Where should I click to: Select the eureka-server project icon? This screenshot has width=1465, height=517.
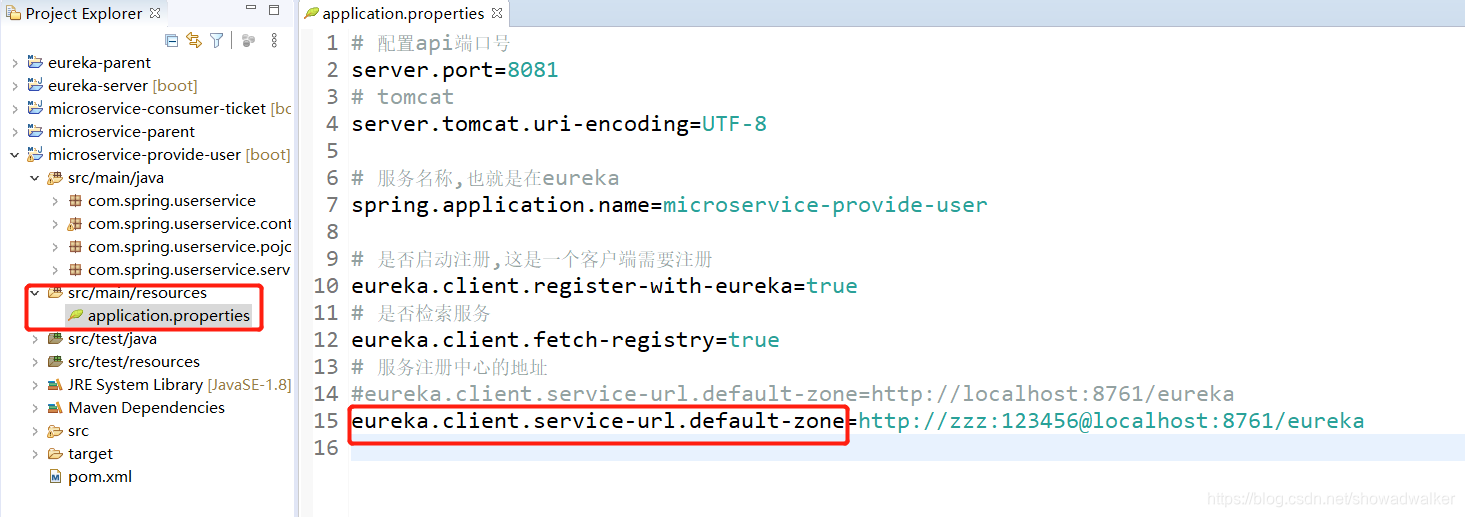tap(34, 85)
